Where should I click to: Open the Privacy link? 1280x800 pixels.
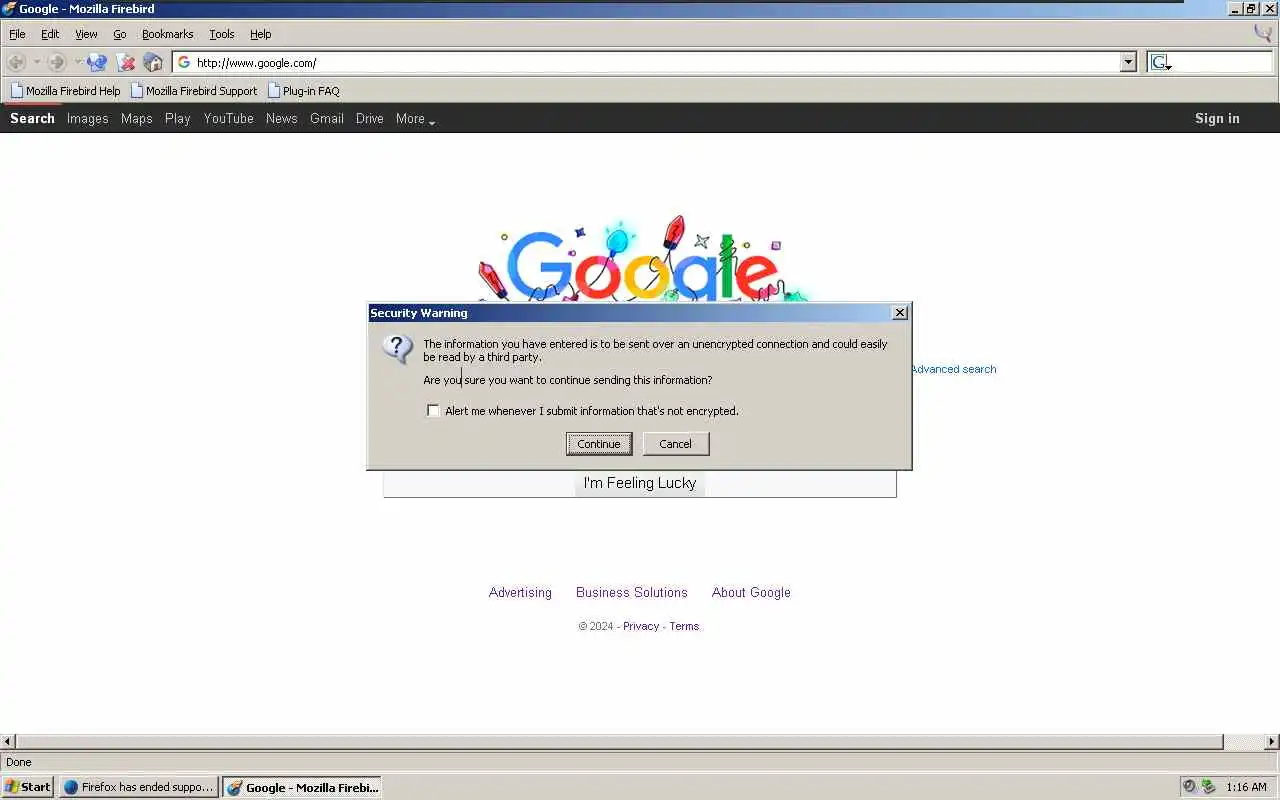click(x=641, y=626)
